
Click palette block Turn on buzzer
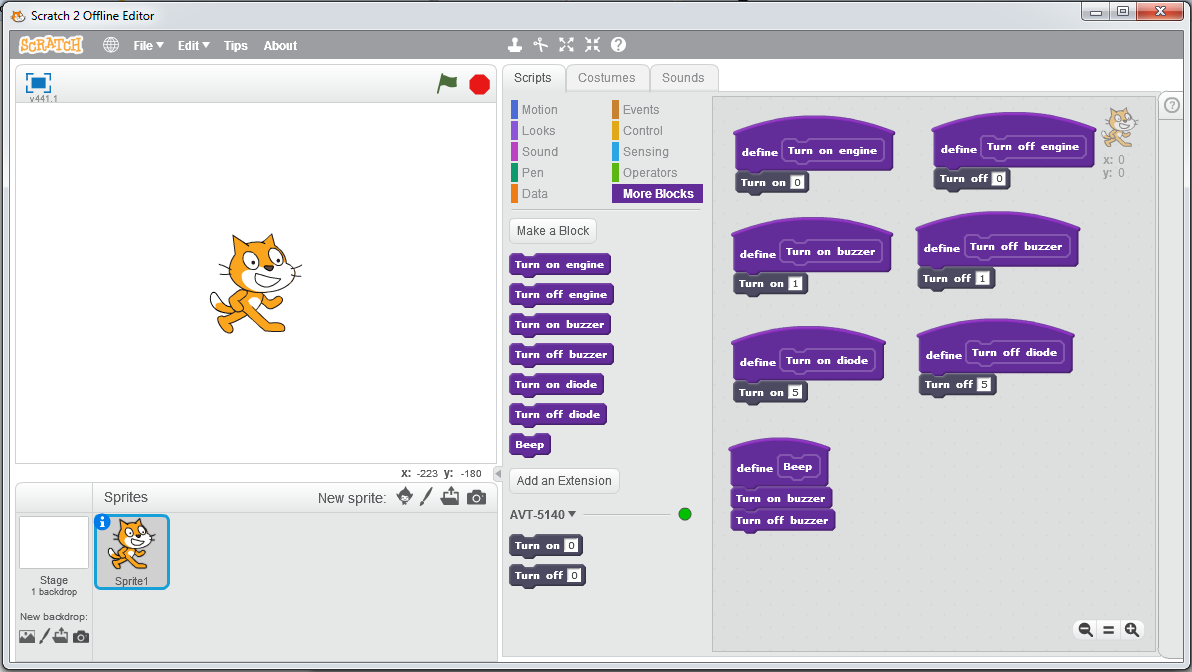coord(560,325)
